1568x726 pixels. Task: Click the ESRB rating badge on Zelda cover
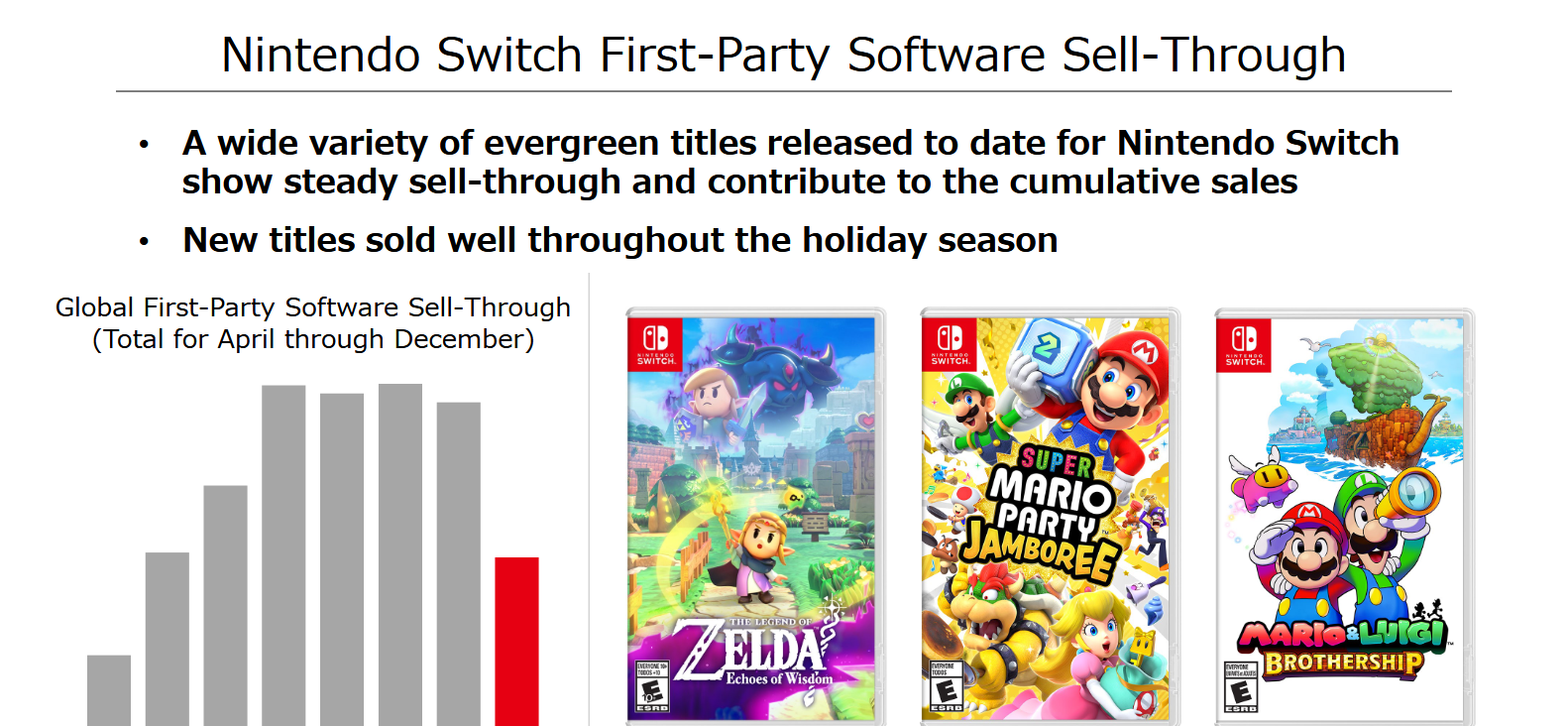pyautogui.click(x=652, y=687)
